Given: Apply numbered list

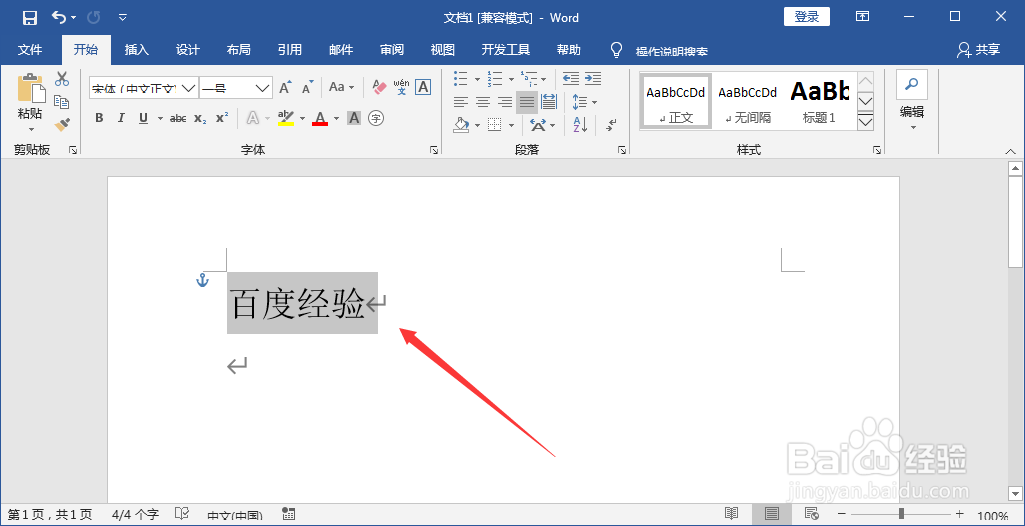Looking at the screenshot, I should 495,79.
